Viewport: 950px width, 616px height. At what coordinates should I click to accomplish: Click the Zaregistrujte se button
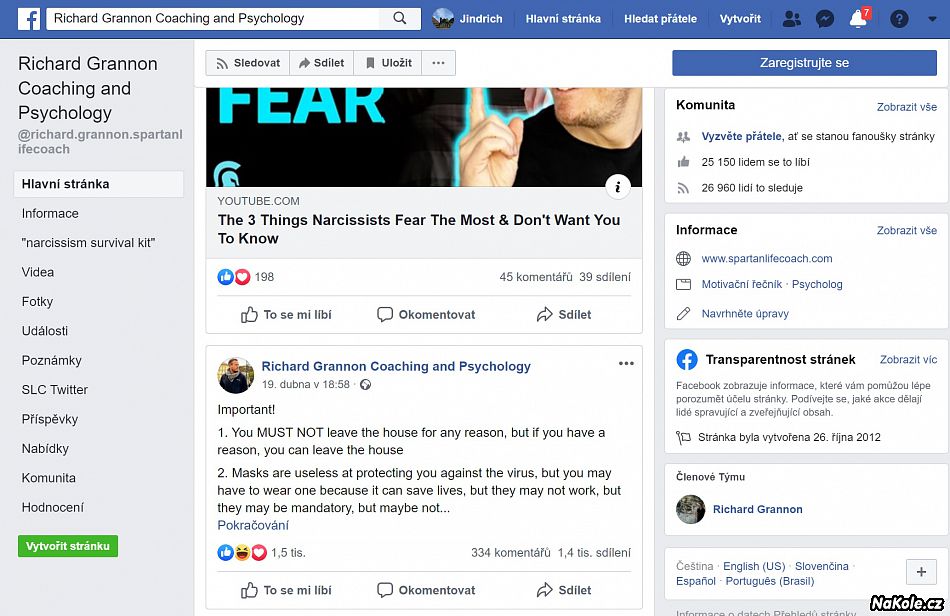point(804,63)
